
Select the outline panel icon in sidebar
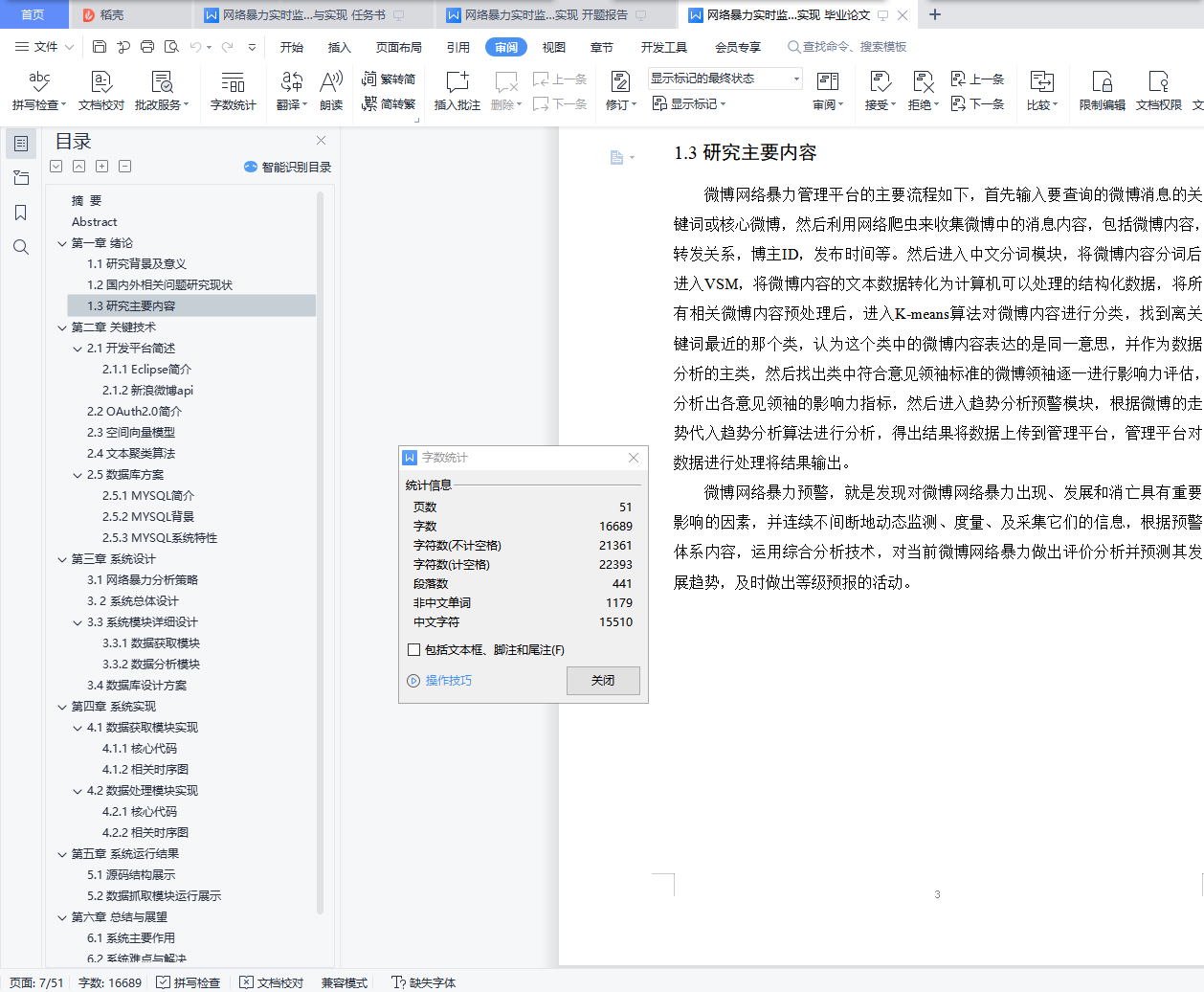pyautogui.click(x=21, y=144)
